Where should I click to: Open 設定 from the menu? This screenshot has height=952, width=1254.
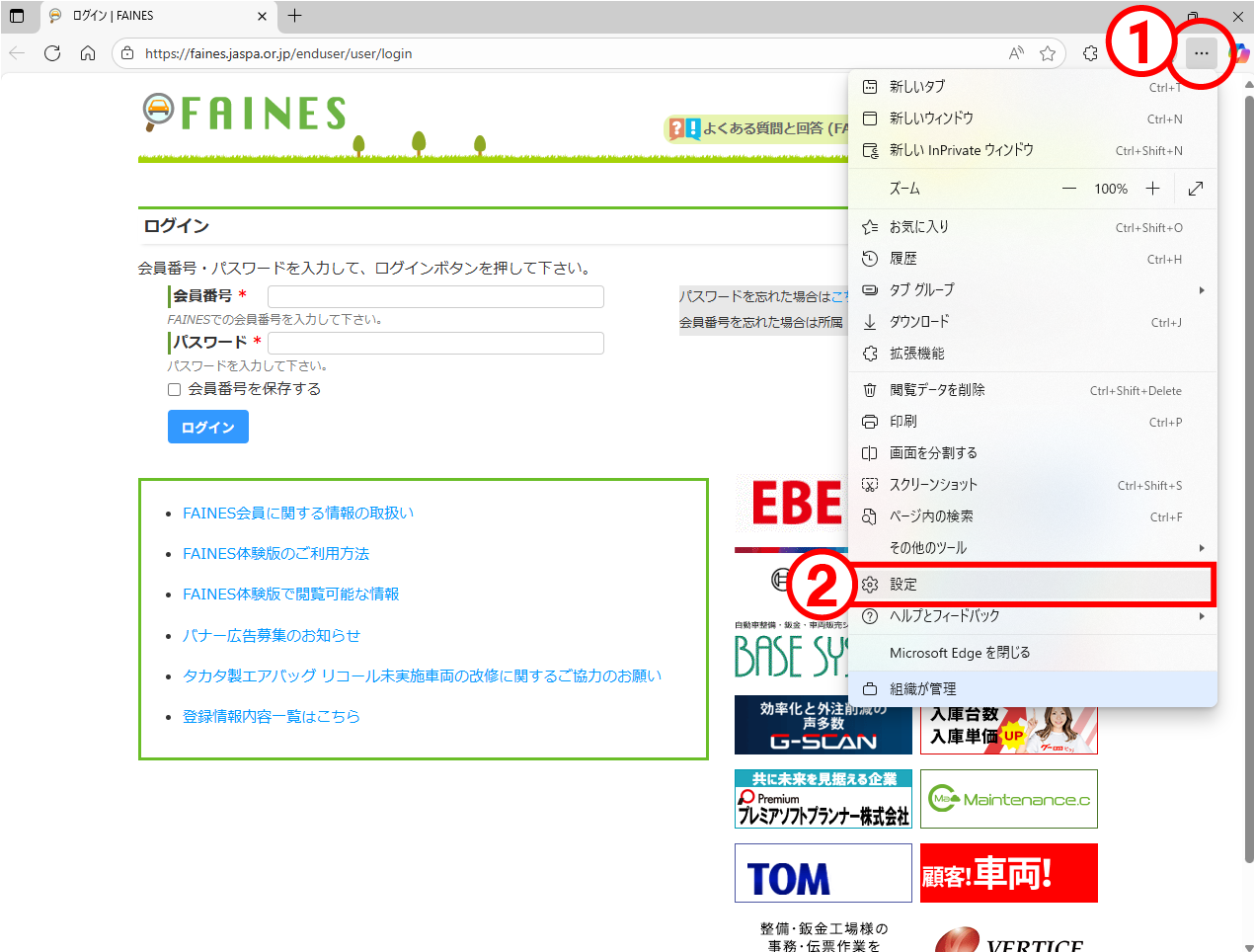point(1033,585)
